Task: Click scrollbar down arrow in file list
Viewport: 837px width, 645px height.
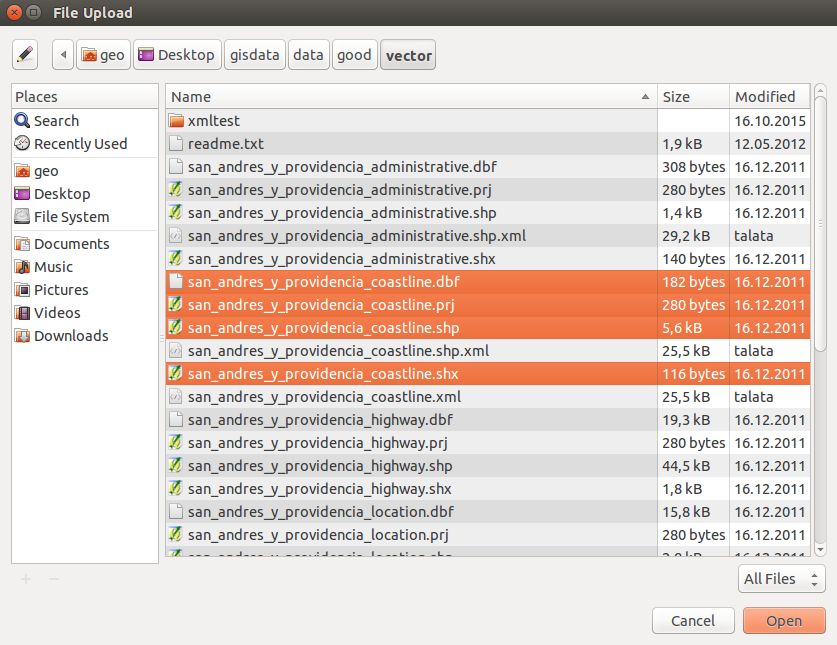Action: (x=820, y=549)
